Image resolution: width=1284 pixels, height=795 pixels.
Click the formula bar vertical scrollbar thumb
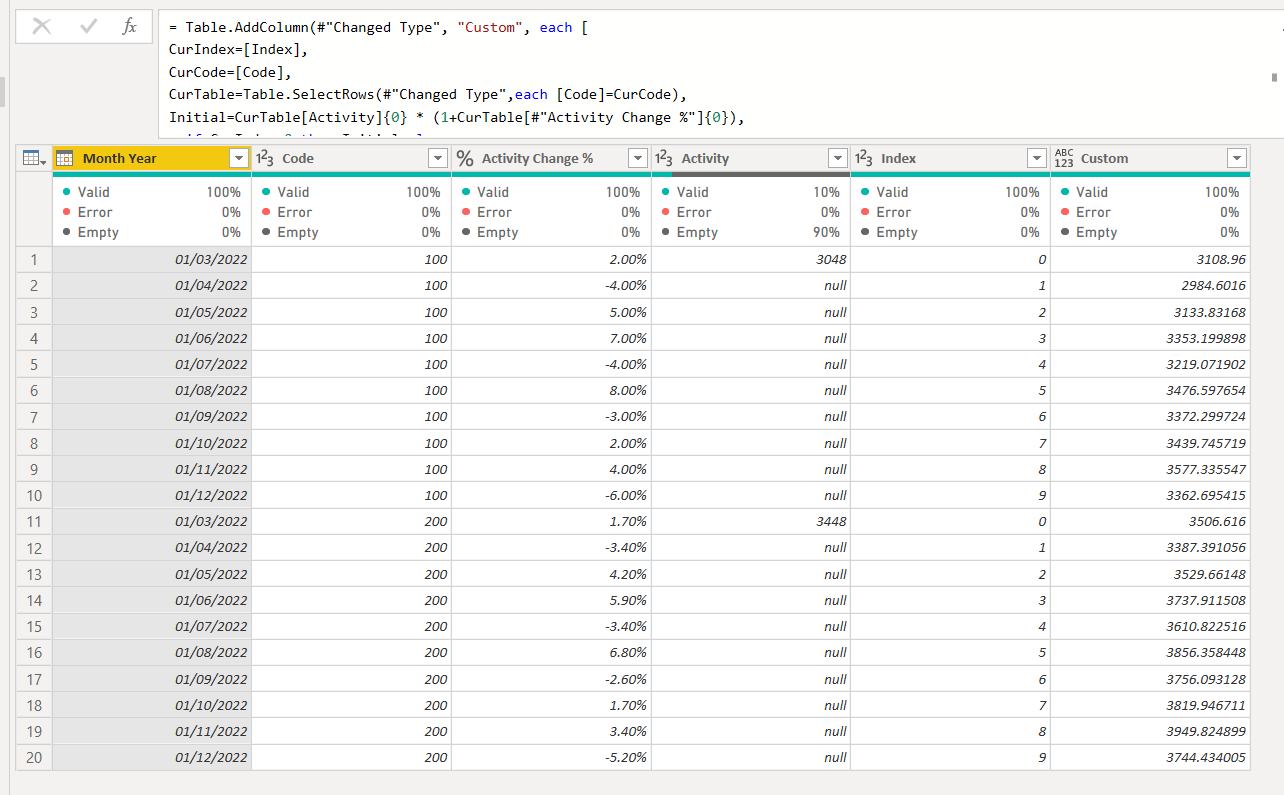point(1274,76)
